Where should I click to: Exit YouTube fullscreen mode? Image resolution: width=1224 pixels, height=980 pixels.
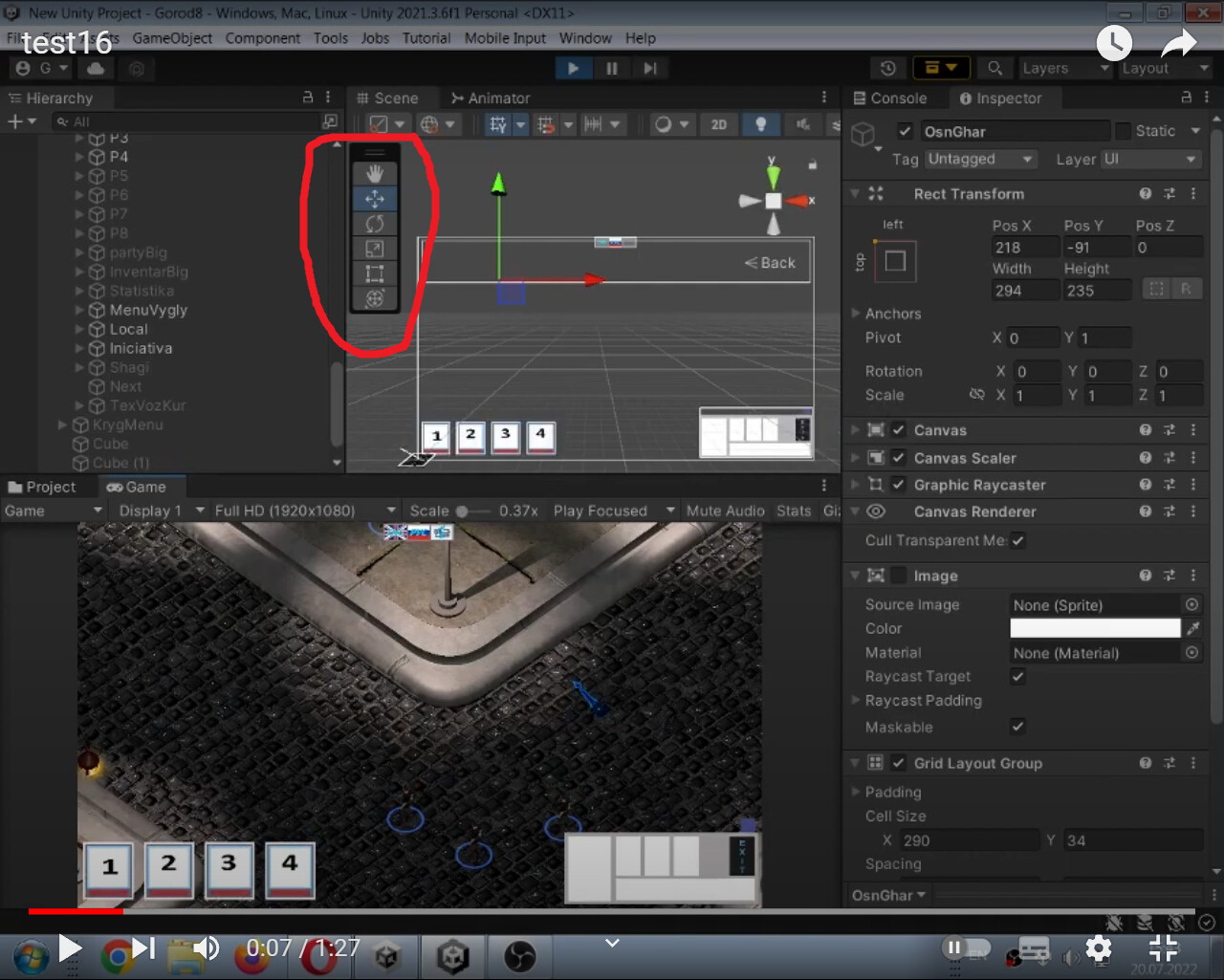(1164, 948)
